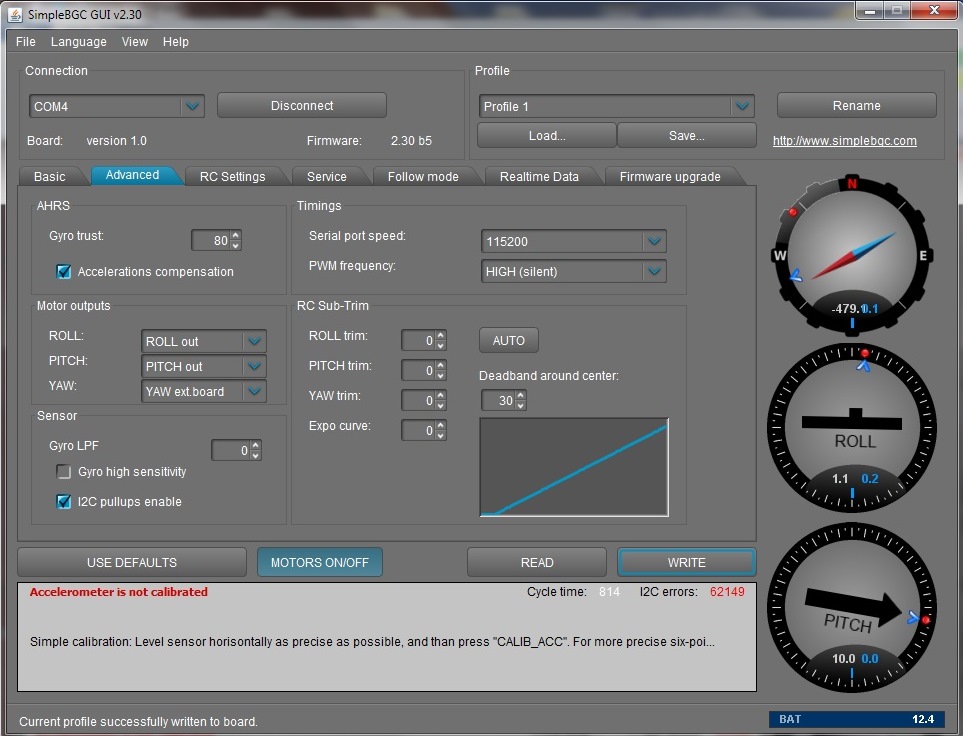Switch to the Realtime Data tab
963x736 pixels.
coord(539,176)
